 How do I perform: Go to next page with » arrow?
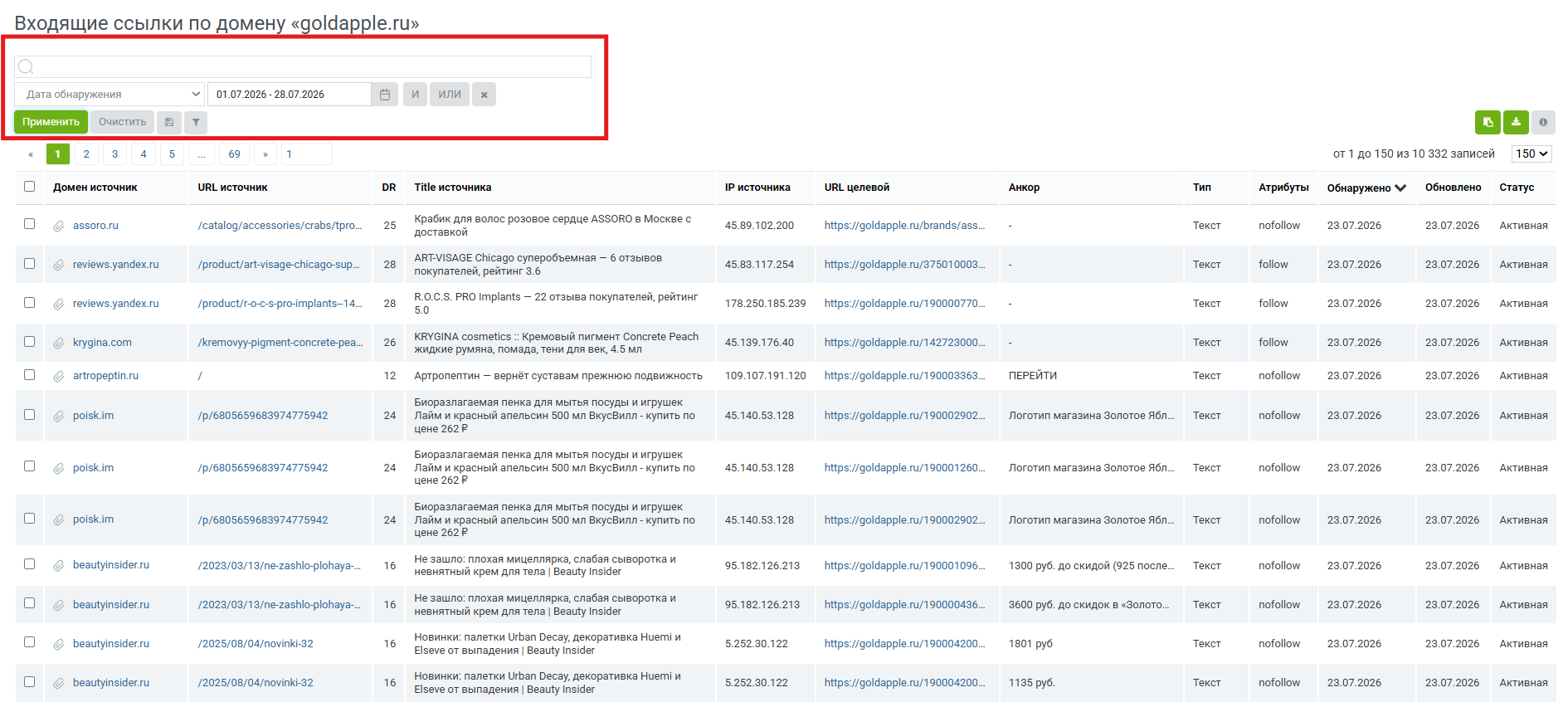point(265,154)
